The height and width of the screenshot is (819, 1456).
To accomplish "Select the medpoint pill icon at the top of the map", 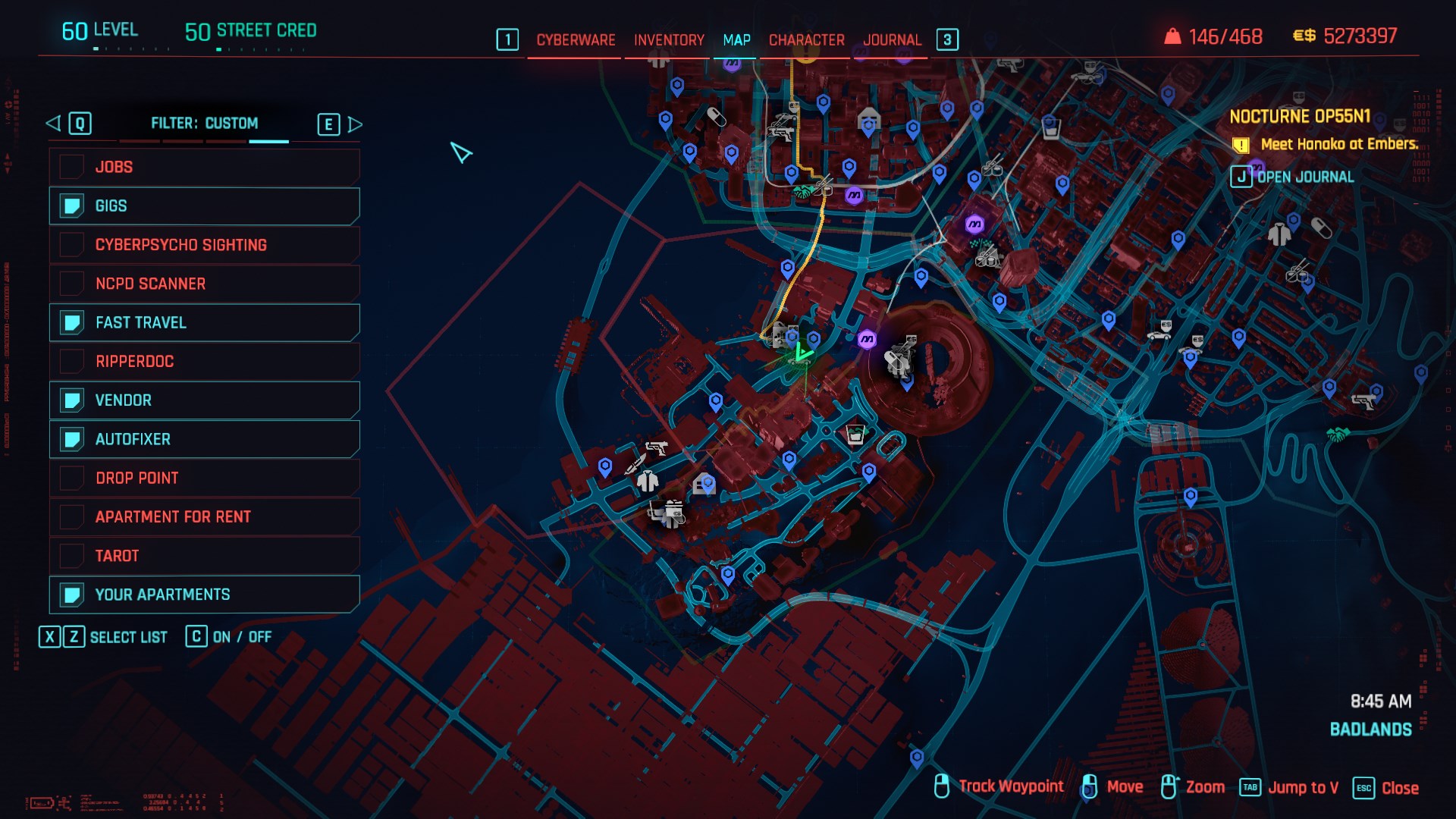I will coord(716,116).
